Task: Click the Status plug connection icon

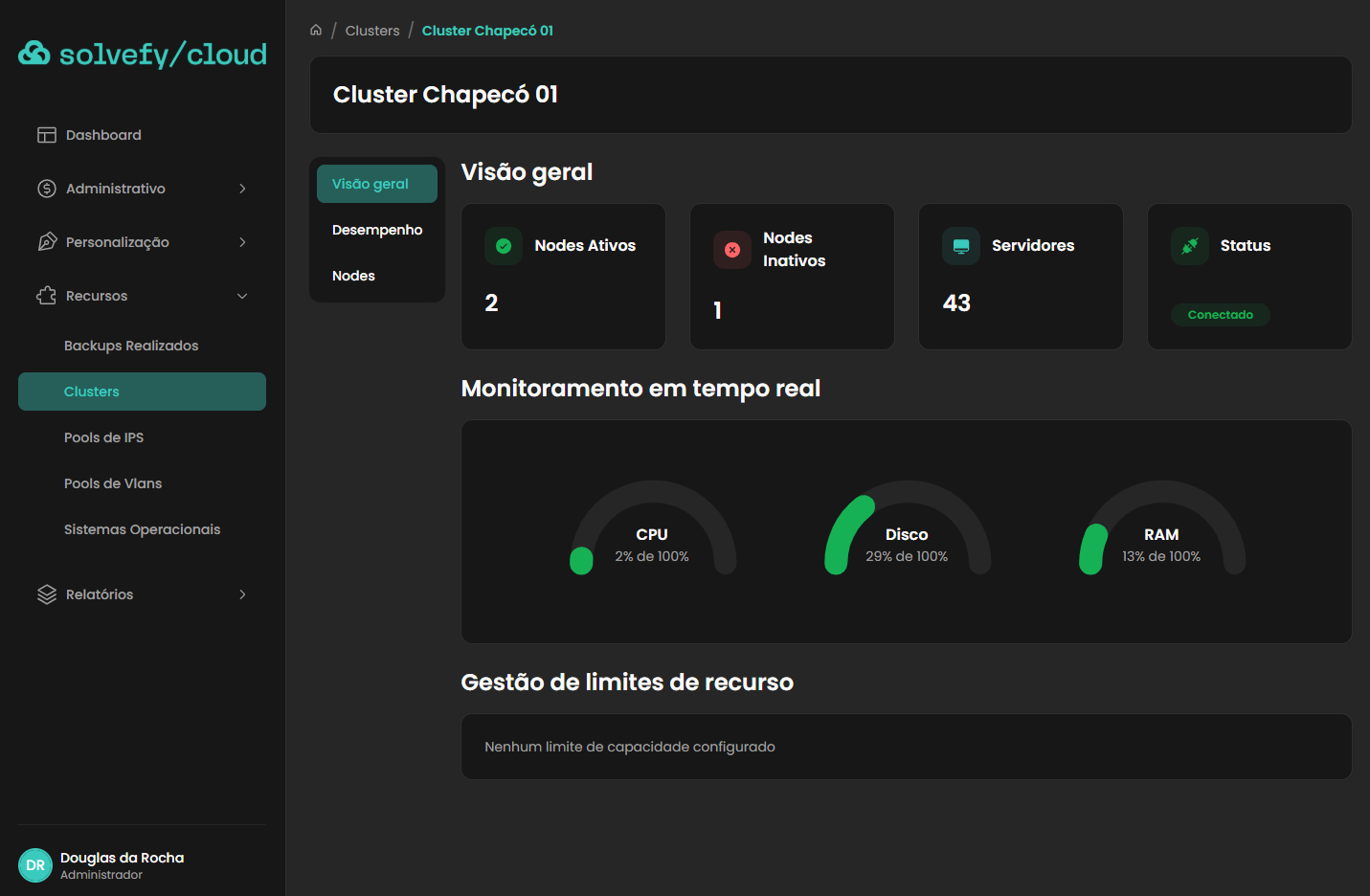Action: click(x=1190, y=246)
